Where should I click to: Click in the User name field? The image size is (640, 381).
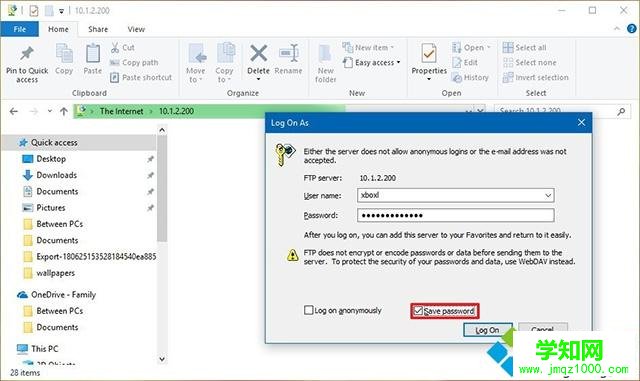click(x=456, y=195)
